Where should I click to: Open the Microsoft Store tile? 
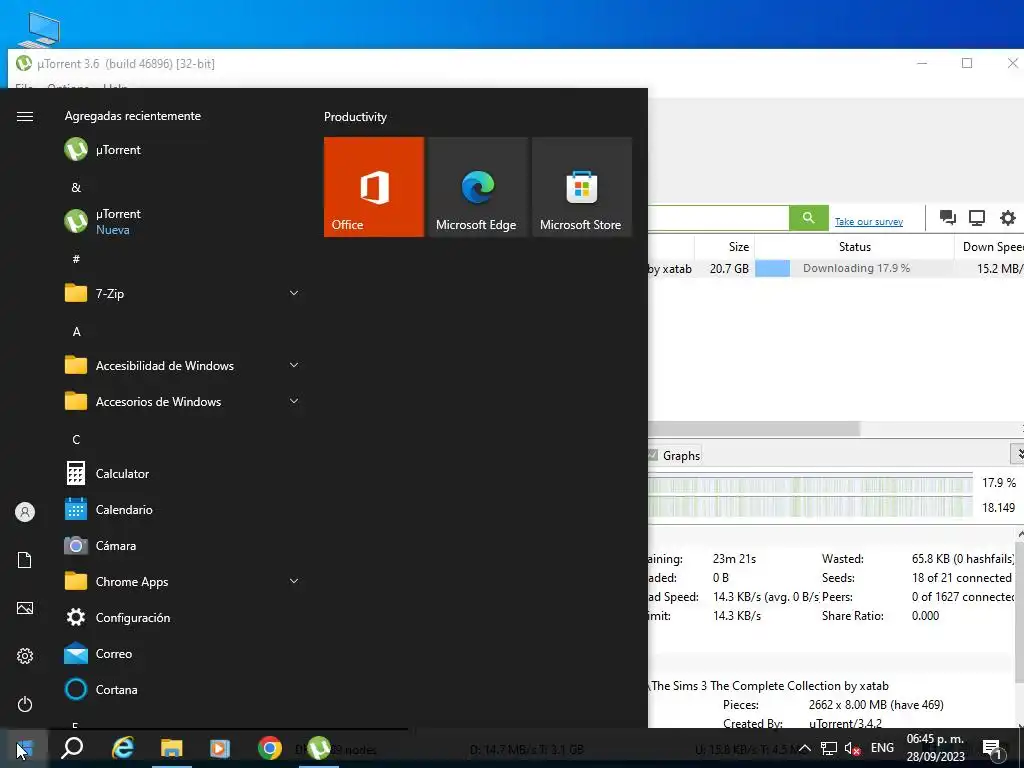(582, 187)
